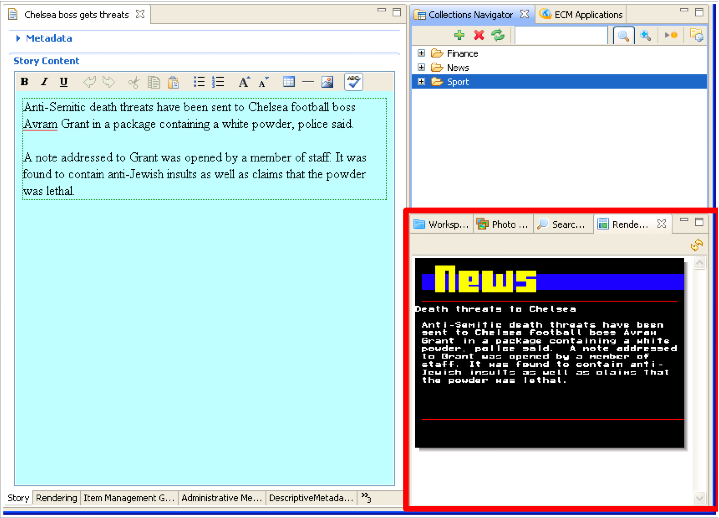Select the Story tab at editor bottom
Screen dimensions: 719x518
[18, 498]
